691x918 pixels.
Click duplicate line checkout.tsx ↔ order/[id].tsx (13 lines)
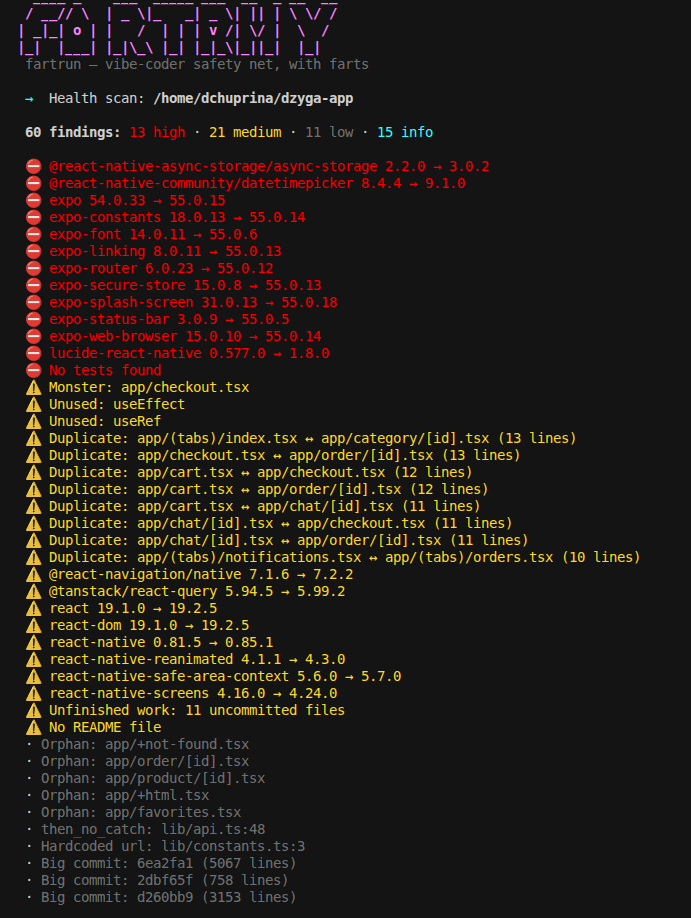(285, 455)
